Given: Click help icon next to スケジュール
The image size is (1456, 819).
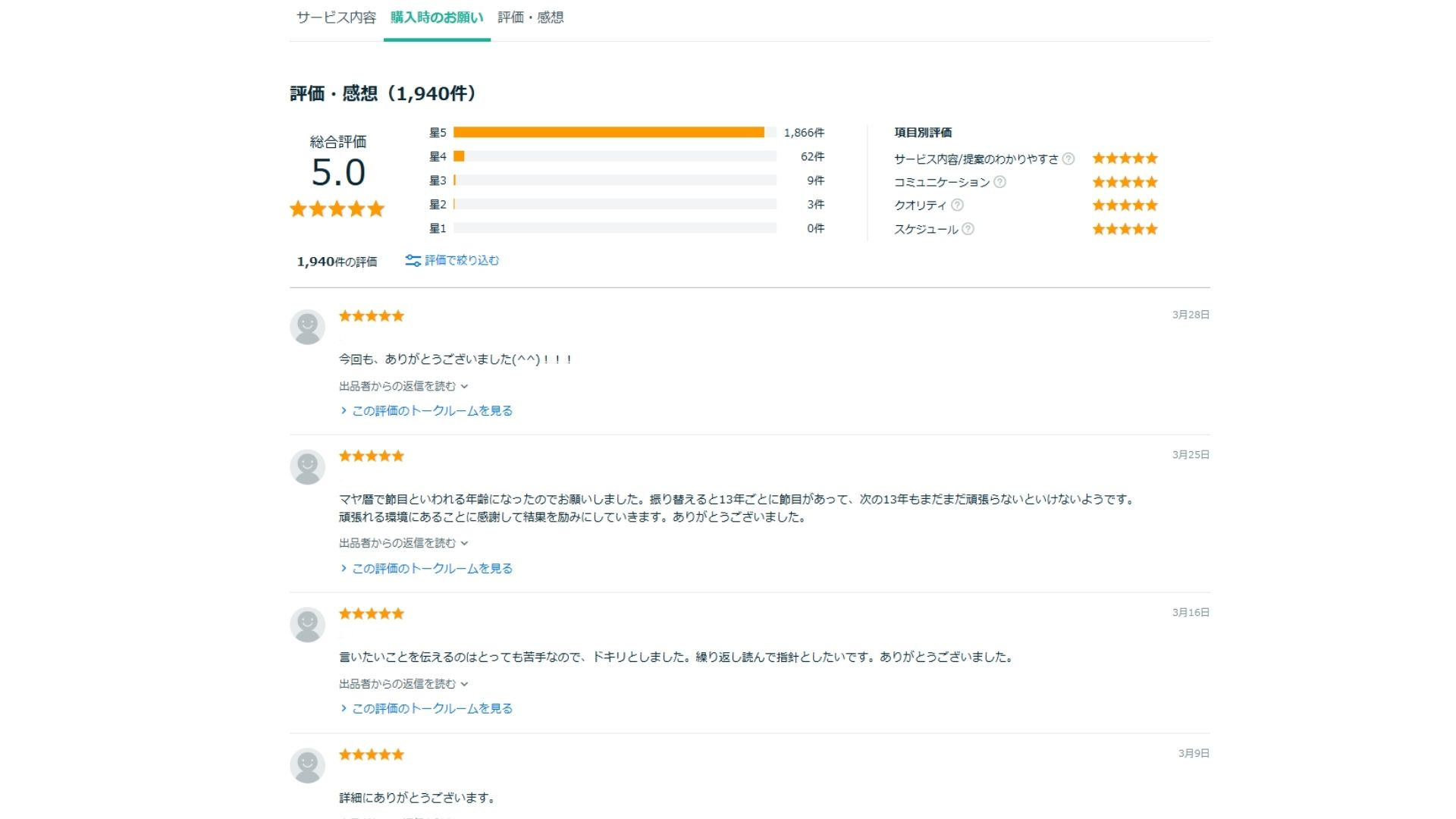Looking at the screenshot, I should 968,229.
